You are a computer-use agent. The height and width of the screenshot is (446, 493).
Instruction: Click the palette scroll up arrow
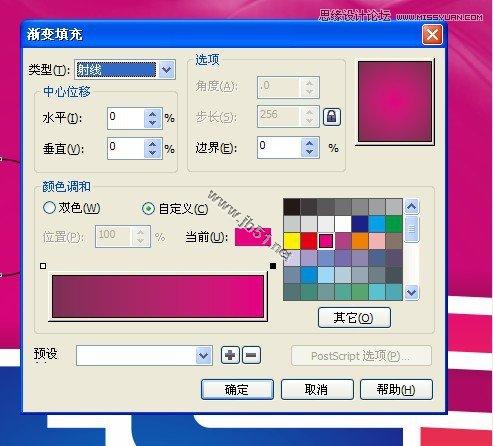pos(412,207)
